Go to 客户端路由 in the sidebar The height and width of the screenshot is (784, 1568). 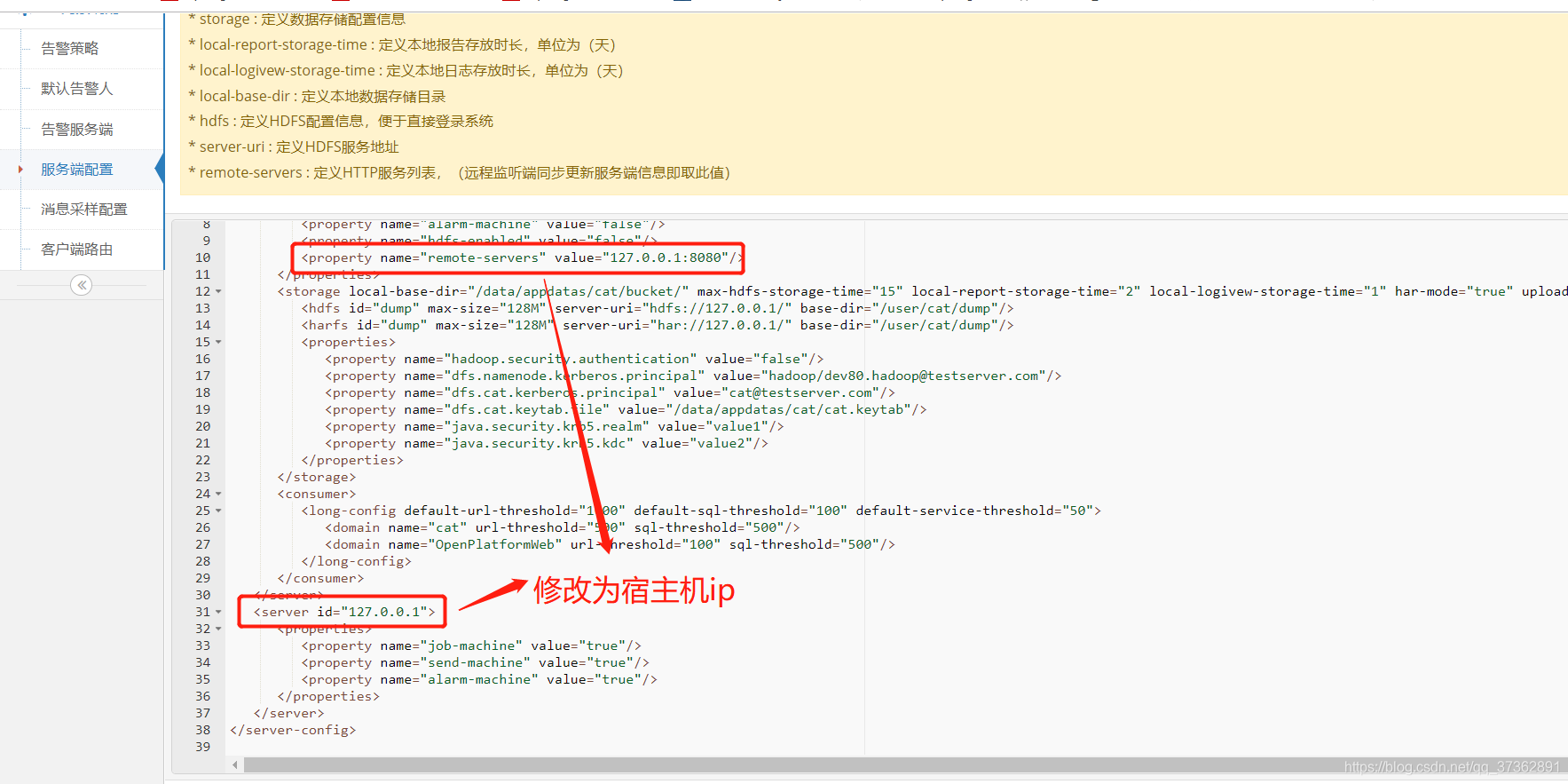point(76,249)
